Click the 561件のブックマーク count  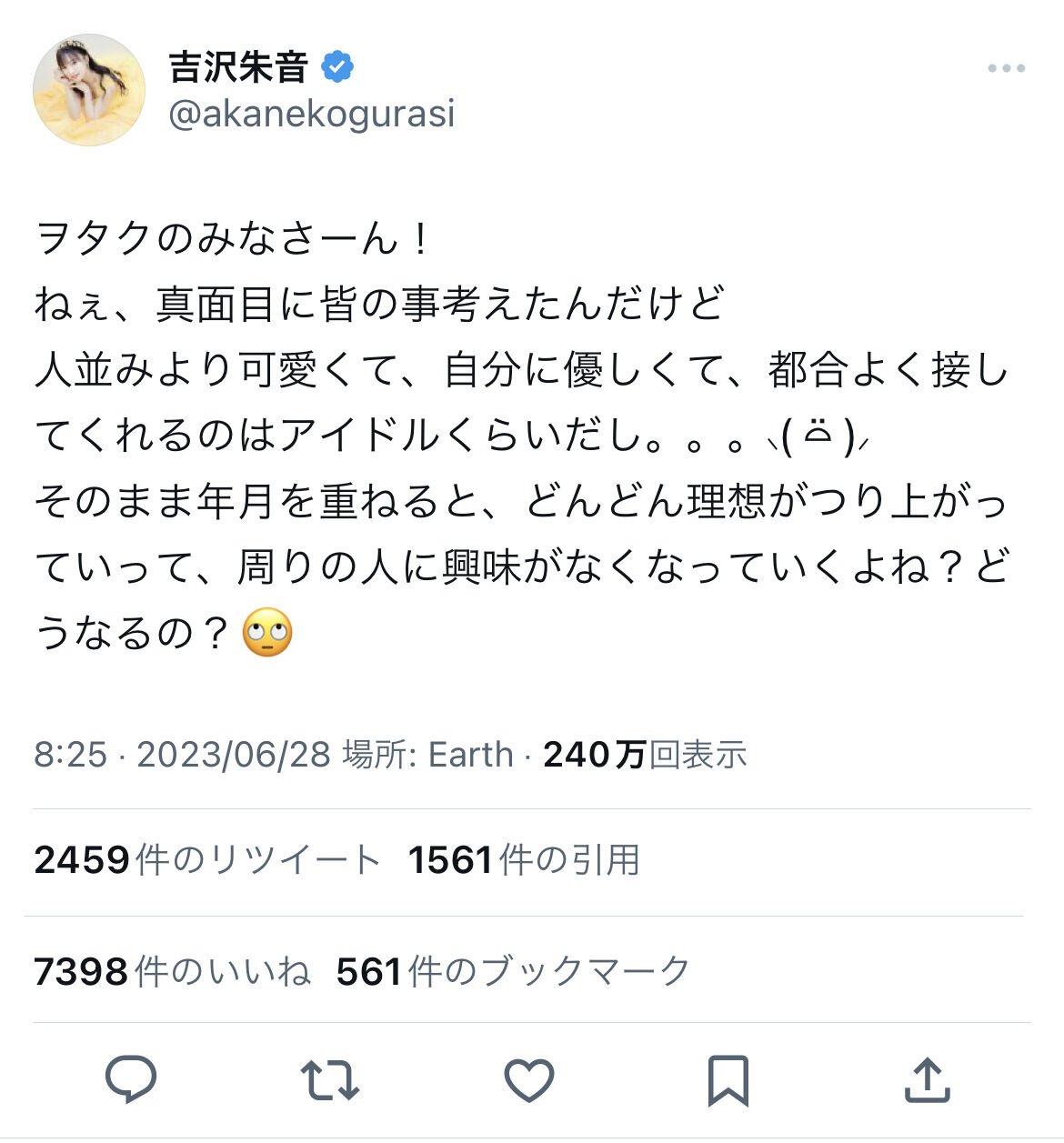click(513, 971)
